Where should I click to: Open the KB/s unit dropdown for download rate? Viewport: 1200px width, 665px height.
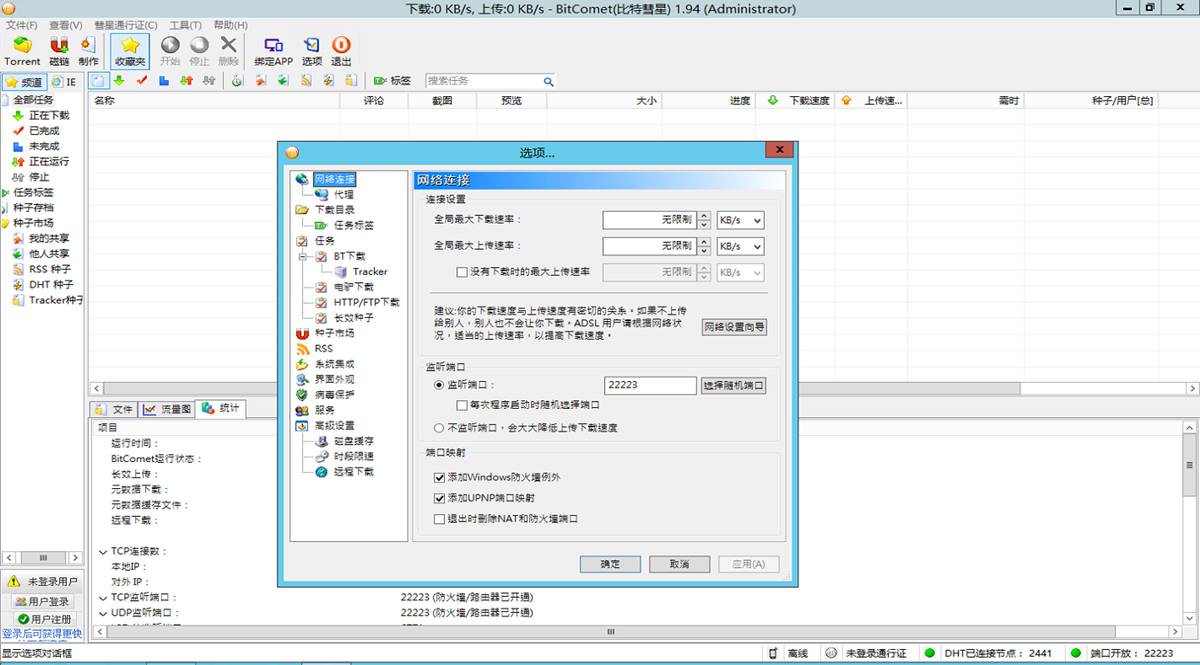pyautogui.click(x=739, y=220)
